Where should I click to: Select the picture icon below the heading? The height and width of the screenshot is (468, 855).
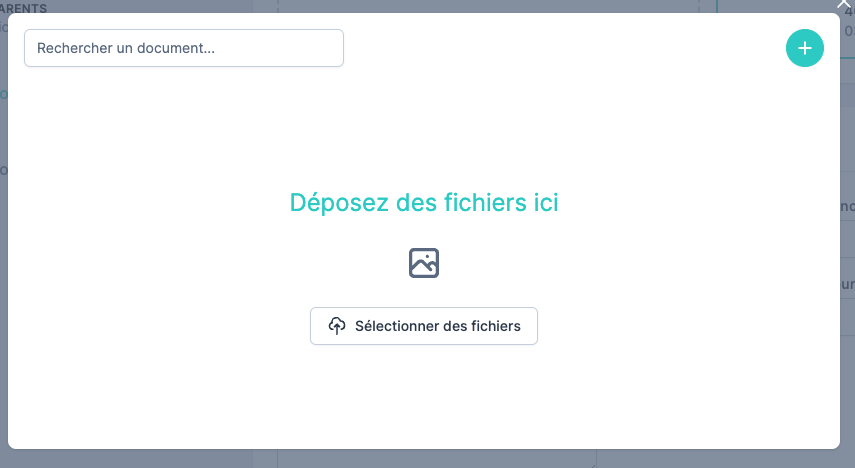point(424,263)
